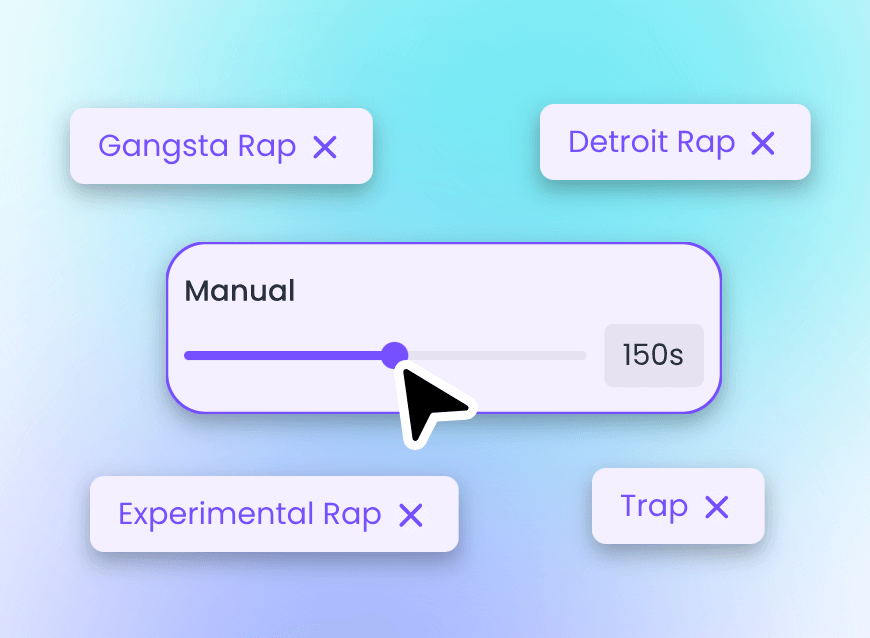Click the X icon beside Experimental Rap
Image resolution: width=870 pixels, height=638 pixels.
[x=412, y=515]
